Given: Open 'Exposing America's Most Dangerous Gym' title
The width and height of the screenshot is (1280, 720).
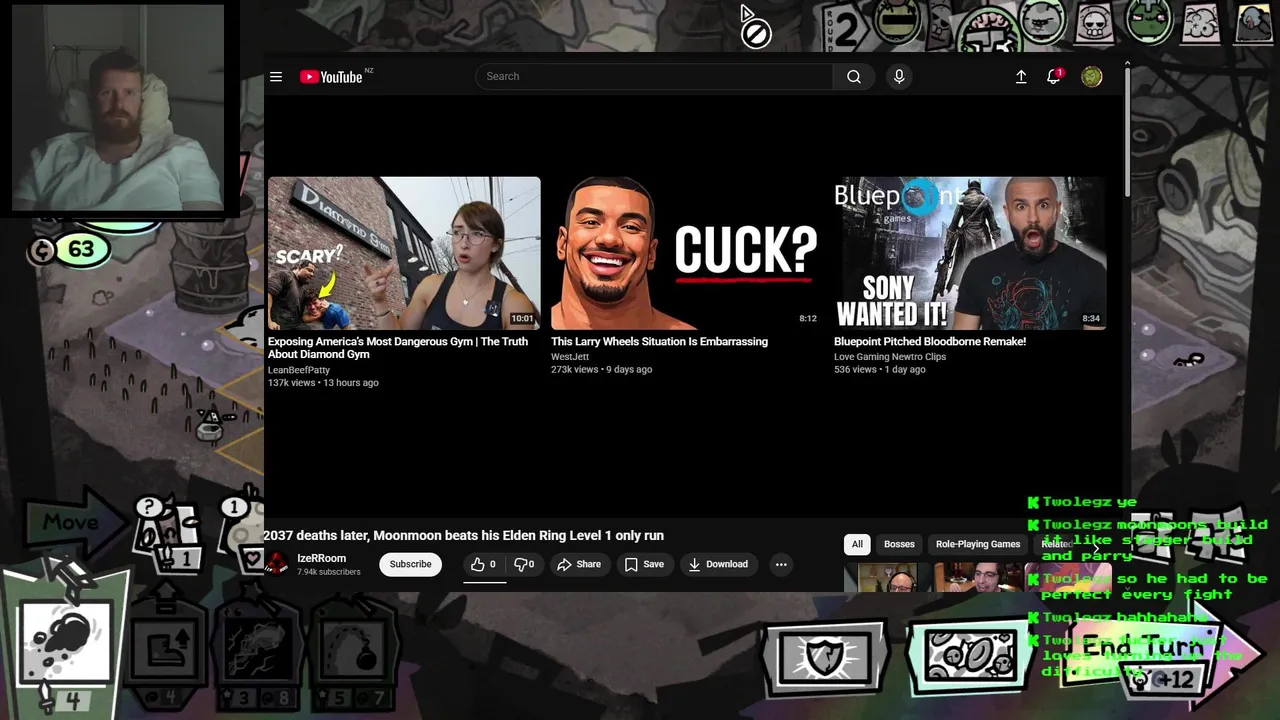Looking at the screenshot, I should click(x=398, y=348).
